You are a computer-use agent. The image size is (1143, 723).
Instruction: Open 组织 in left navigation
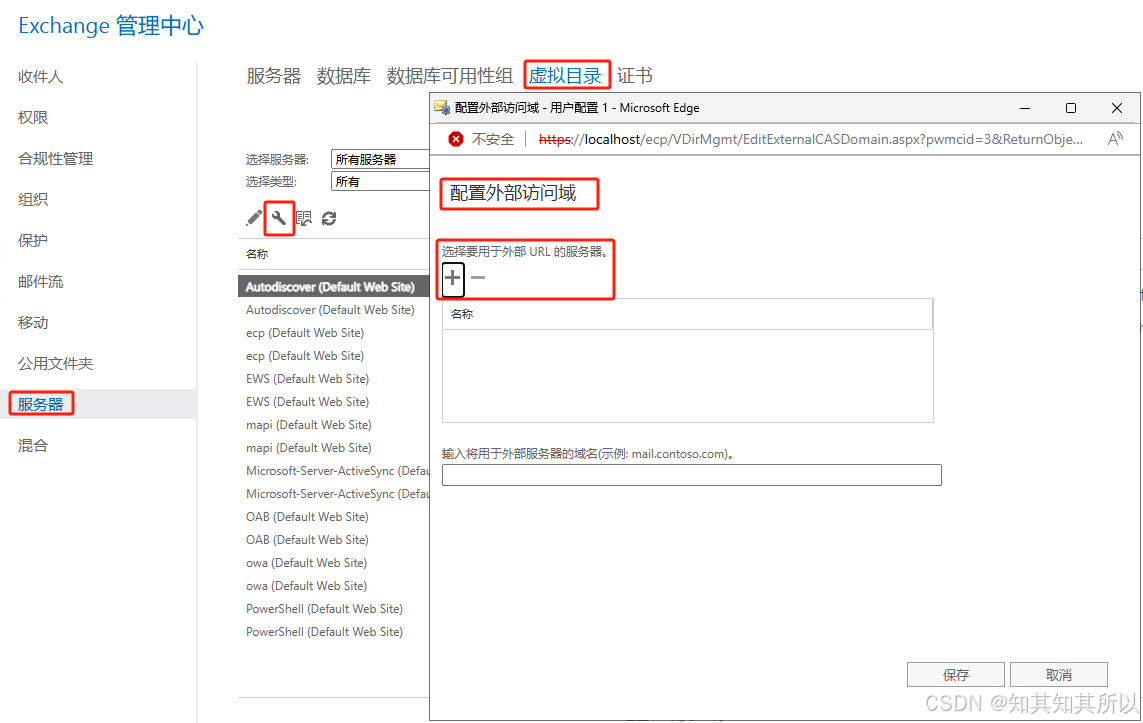coord(33,200)
